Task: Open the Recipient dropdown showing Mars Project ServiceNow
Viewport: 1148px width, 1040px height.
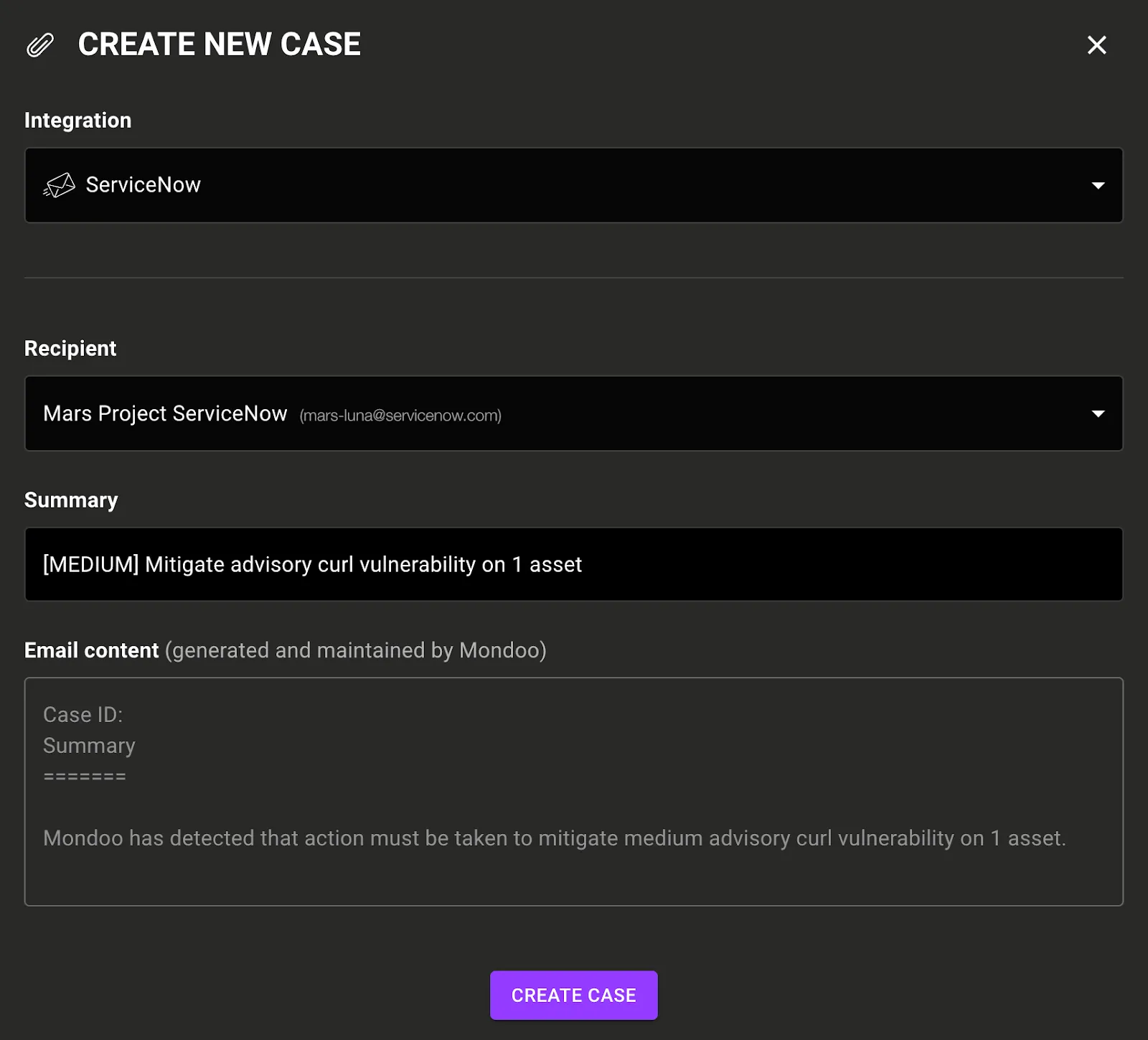Action: pos(573,413)
